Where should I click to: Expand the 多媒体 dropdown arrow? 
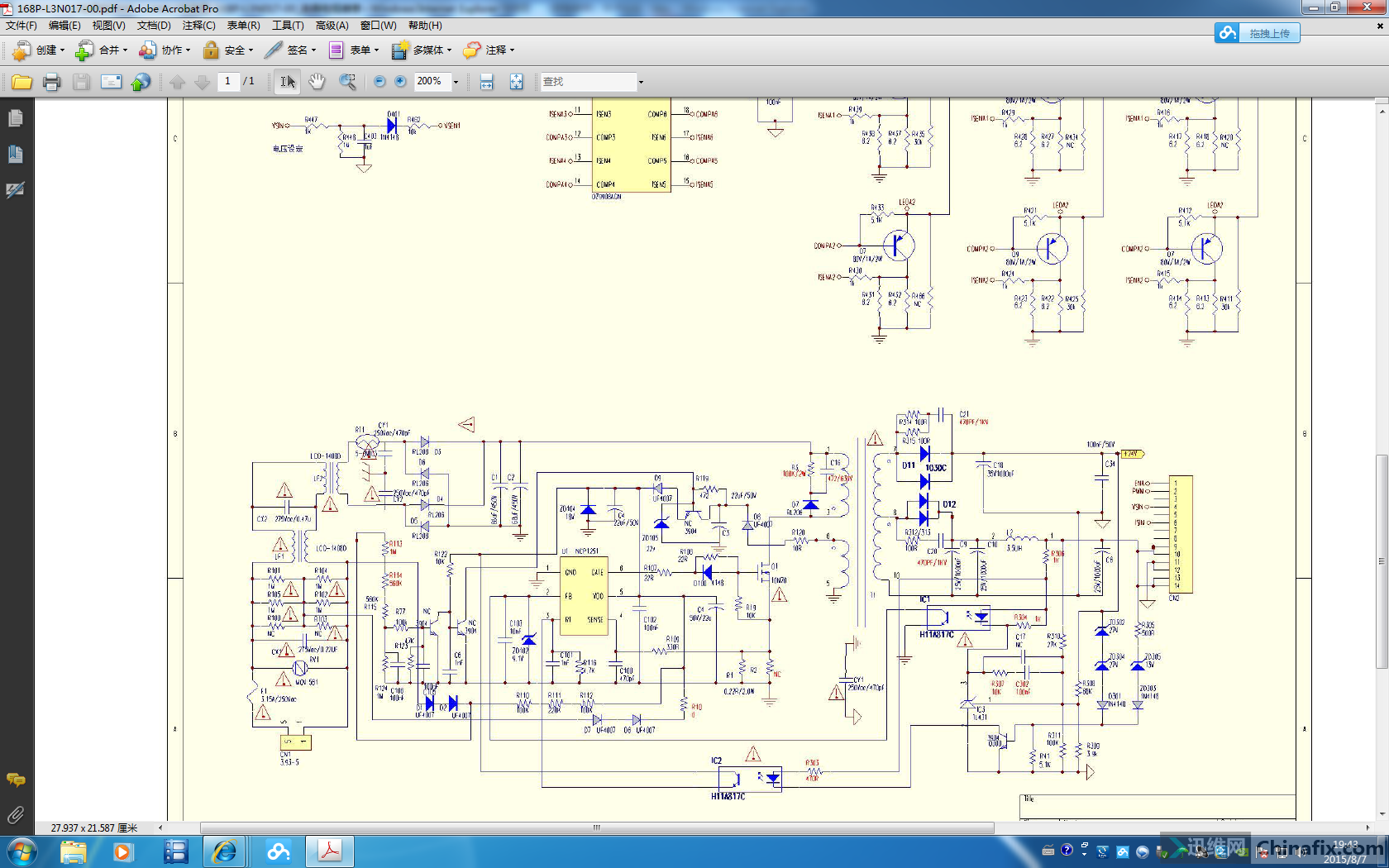(449, 50)
